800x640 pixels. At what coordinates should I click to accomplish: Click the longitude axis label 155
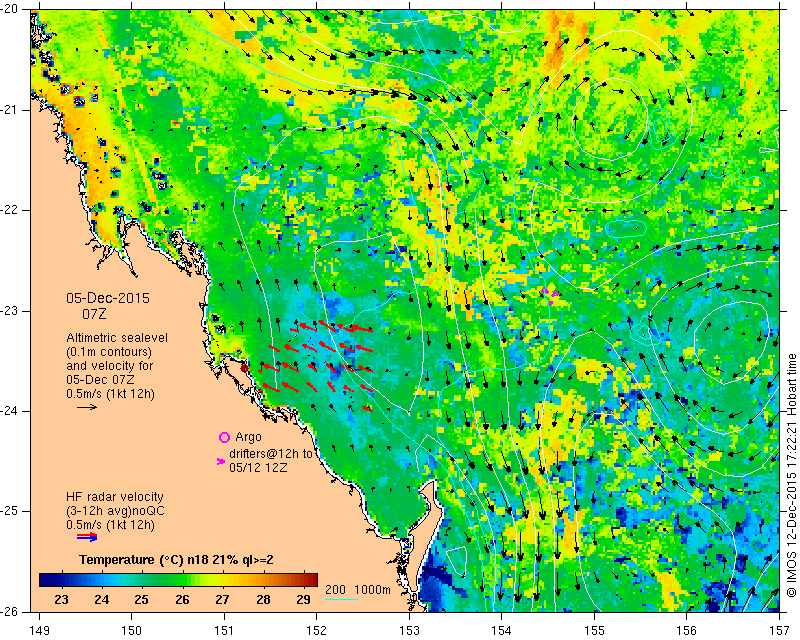point(594,631)
